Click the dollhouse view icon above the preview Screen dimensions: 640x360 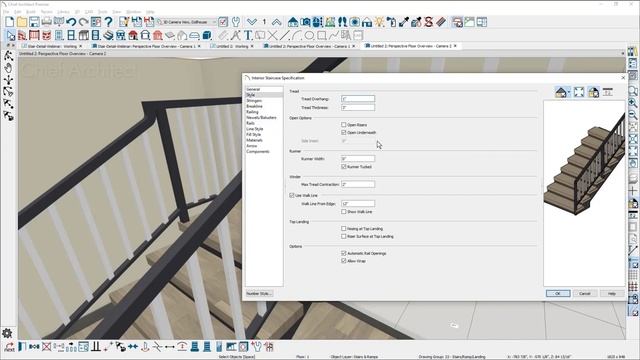click(x=561, y=92)
